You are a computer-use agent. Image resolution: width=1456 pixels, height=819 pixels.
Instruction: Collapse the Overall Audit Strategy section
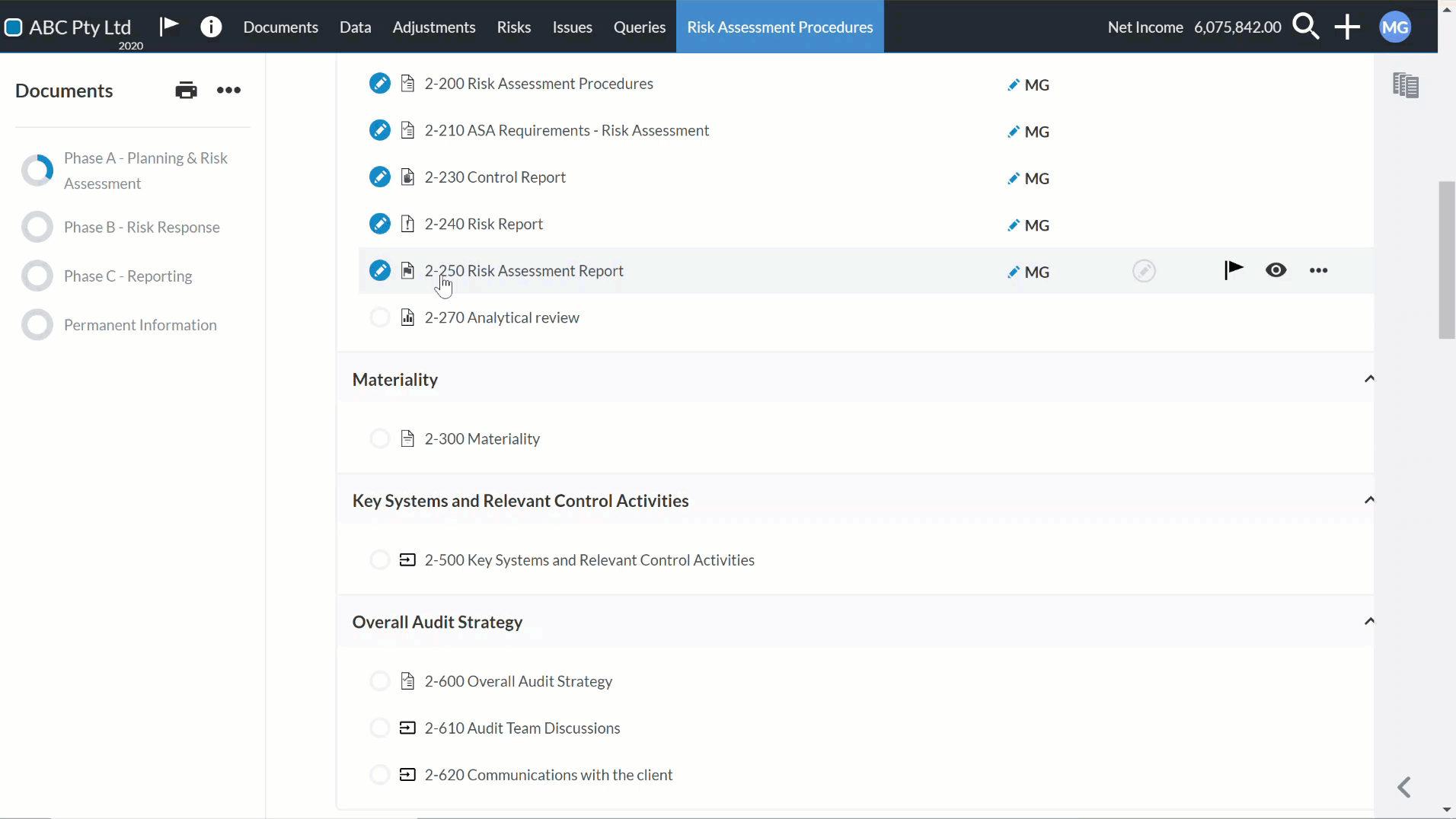[x=1369, y=621]
